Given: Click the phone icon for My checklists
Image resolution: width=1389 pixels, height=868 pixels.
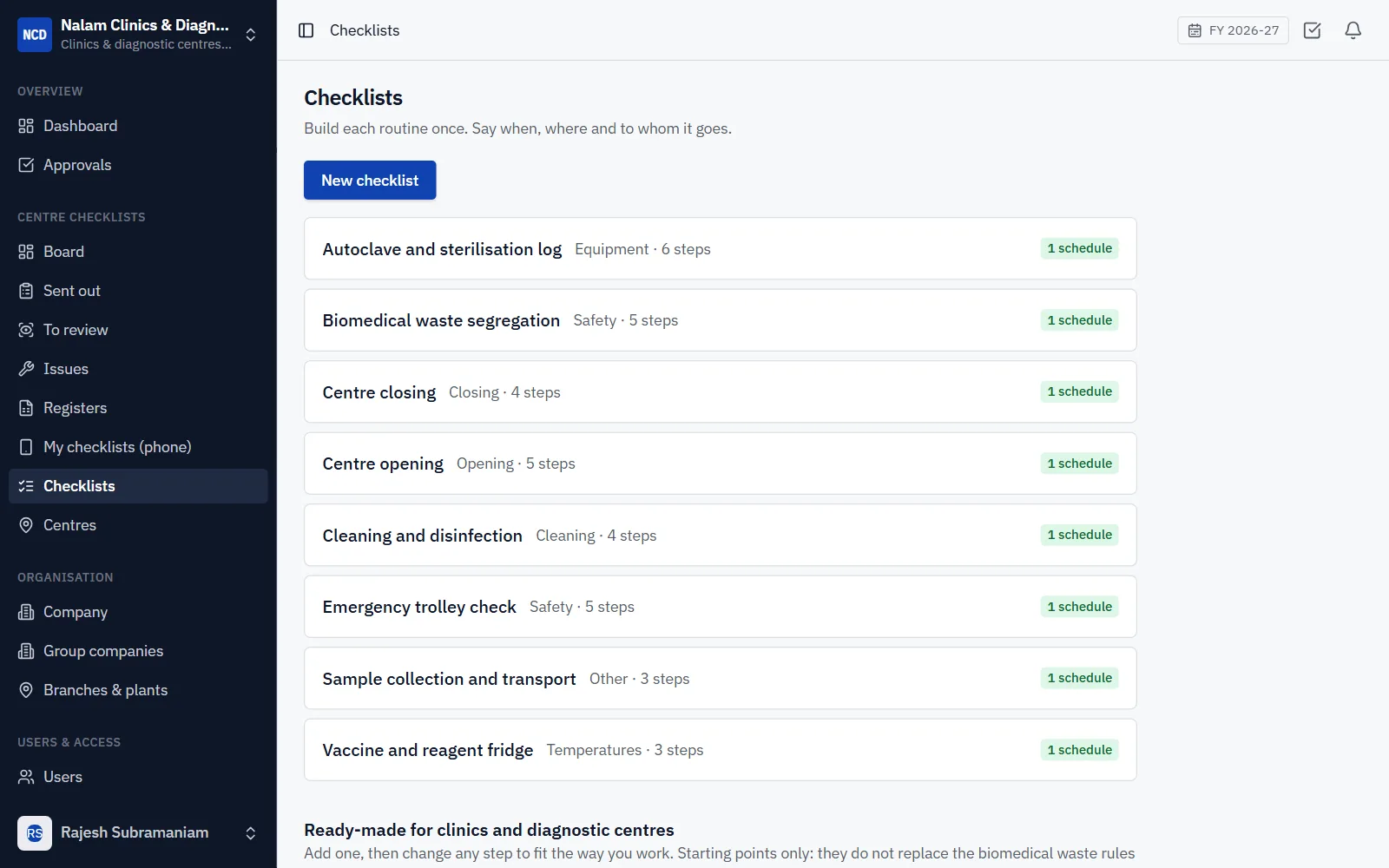Looking at the screenshot, I should tap(26, 447).
